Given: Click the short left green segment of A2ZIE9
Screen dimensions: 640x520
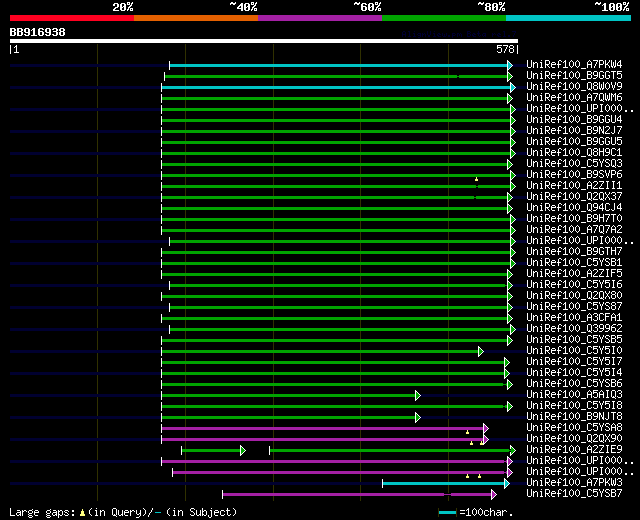Looking at the screenshot, I should (x=211, y=451).
